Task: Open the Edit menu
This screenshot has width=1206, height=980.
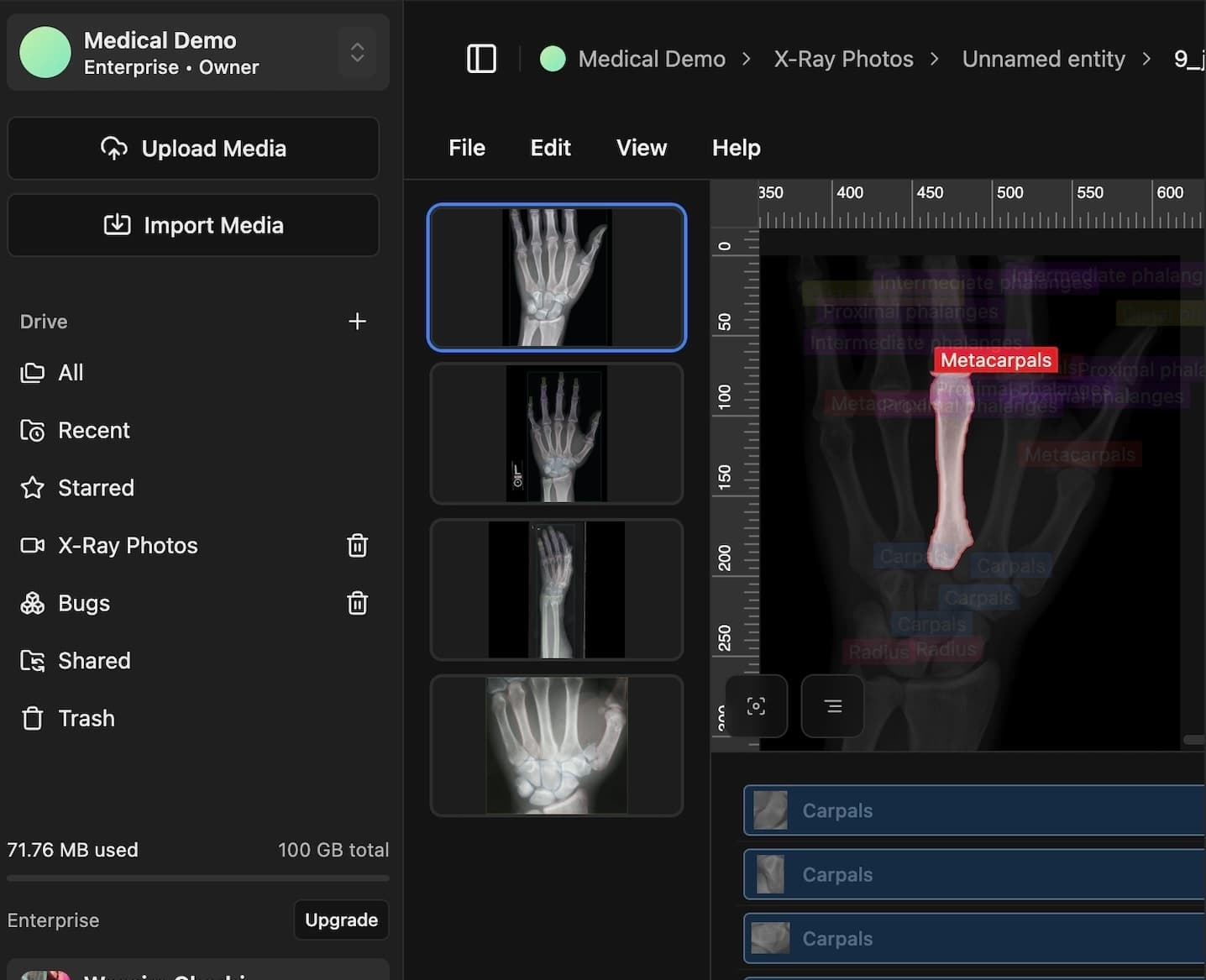Action: 550,148
